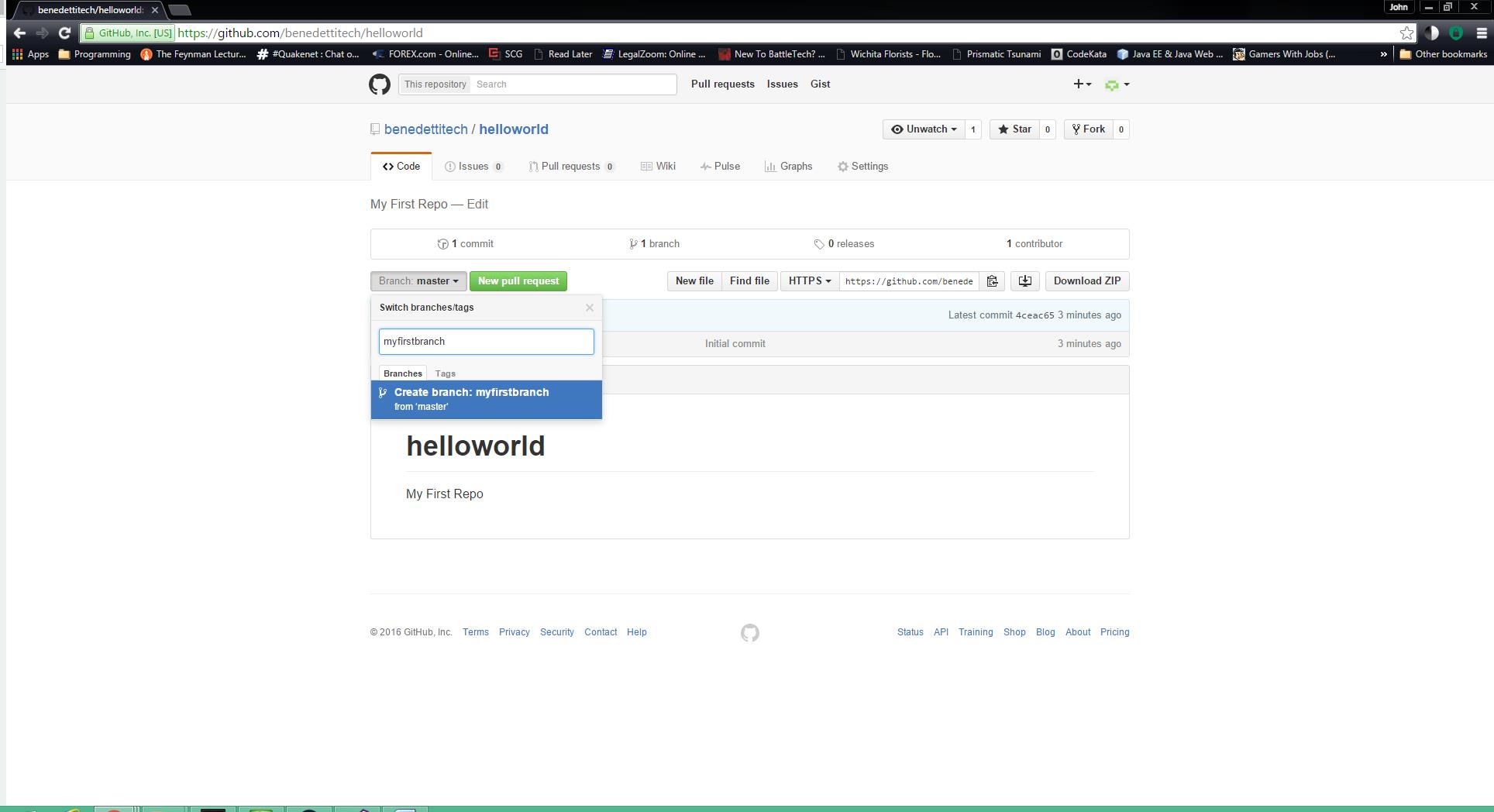Open the HTTPS clone protocol dropdown

809,281
